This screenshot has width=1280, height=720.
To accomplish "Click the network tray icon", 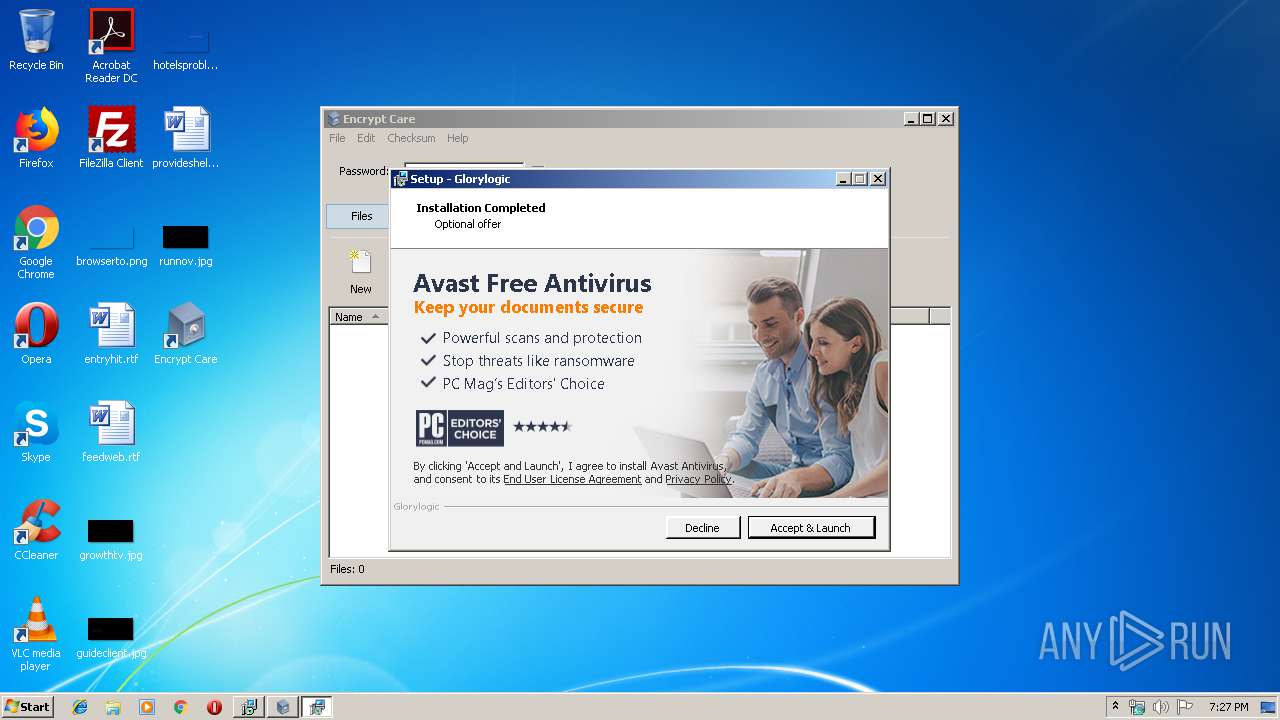I will (1137, 707).
